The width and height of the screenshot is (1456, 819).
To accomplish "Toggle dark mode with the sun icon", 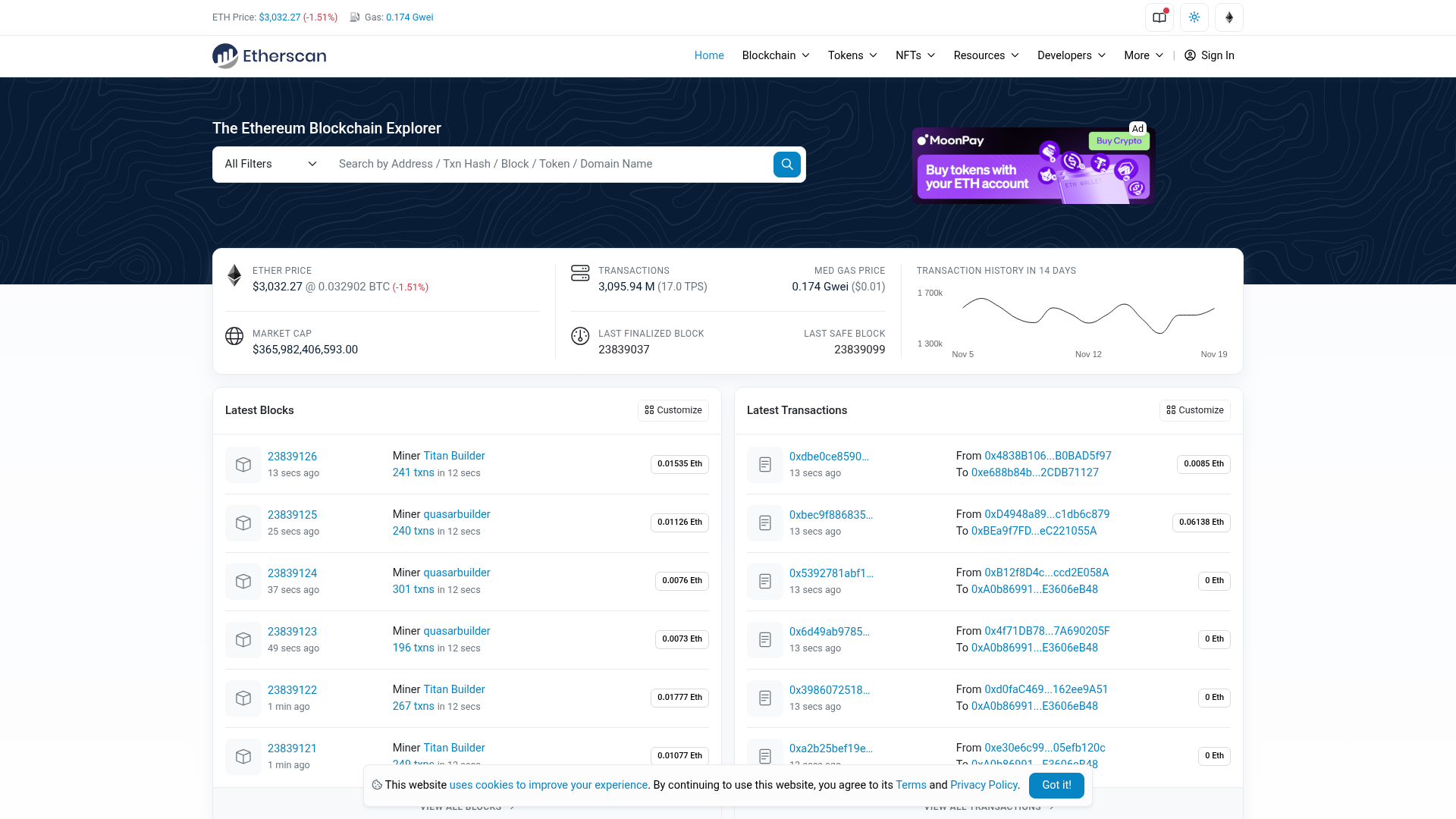I will coord(1194,17).
